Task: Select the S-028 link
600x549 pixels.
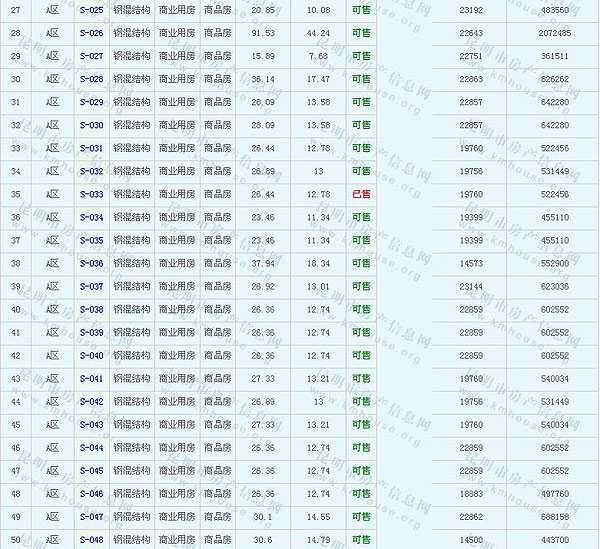Action: coord(91,79)
